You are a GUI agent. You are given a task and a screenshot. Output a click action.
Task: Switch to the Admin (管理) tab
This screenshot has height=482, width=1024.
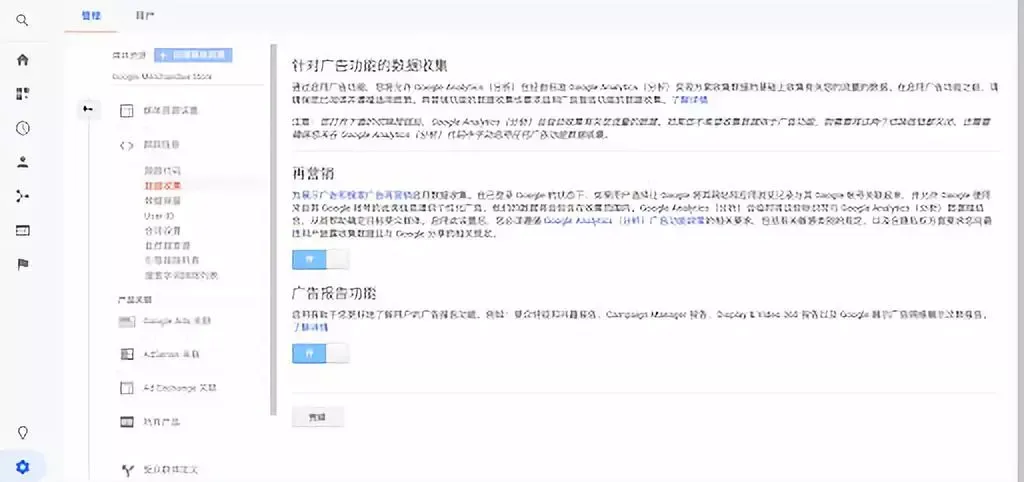point(91,16)
